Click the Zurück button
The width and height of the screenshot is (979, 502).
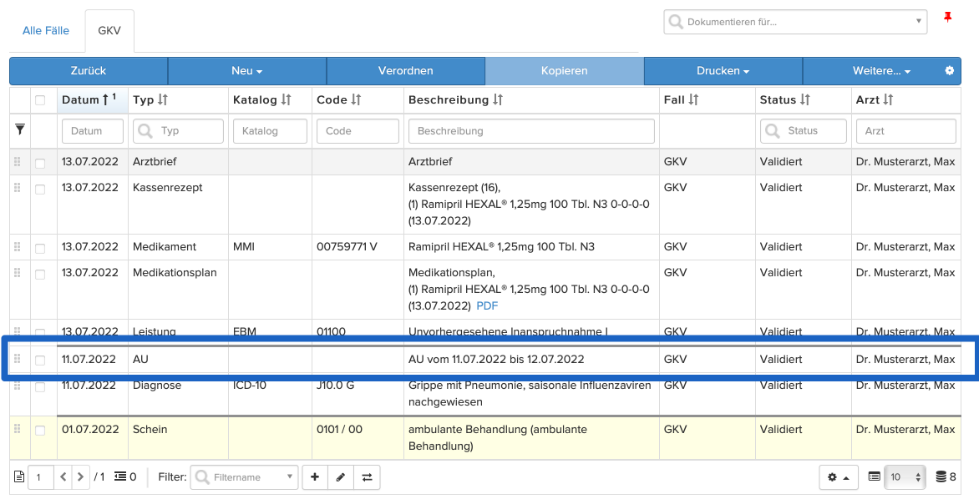click(89, 71)
